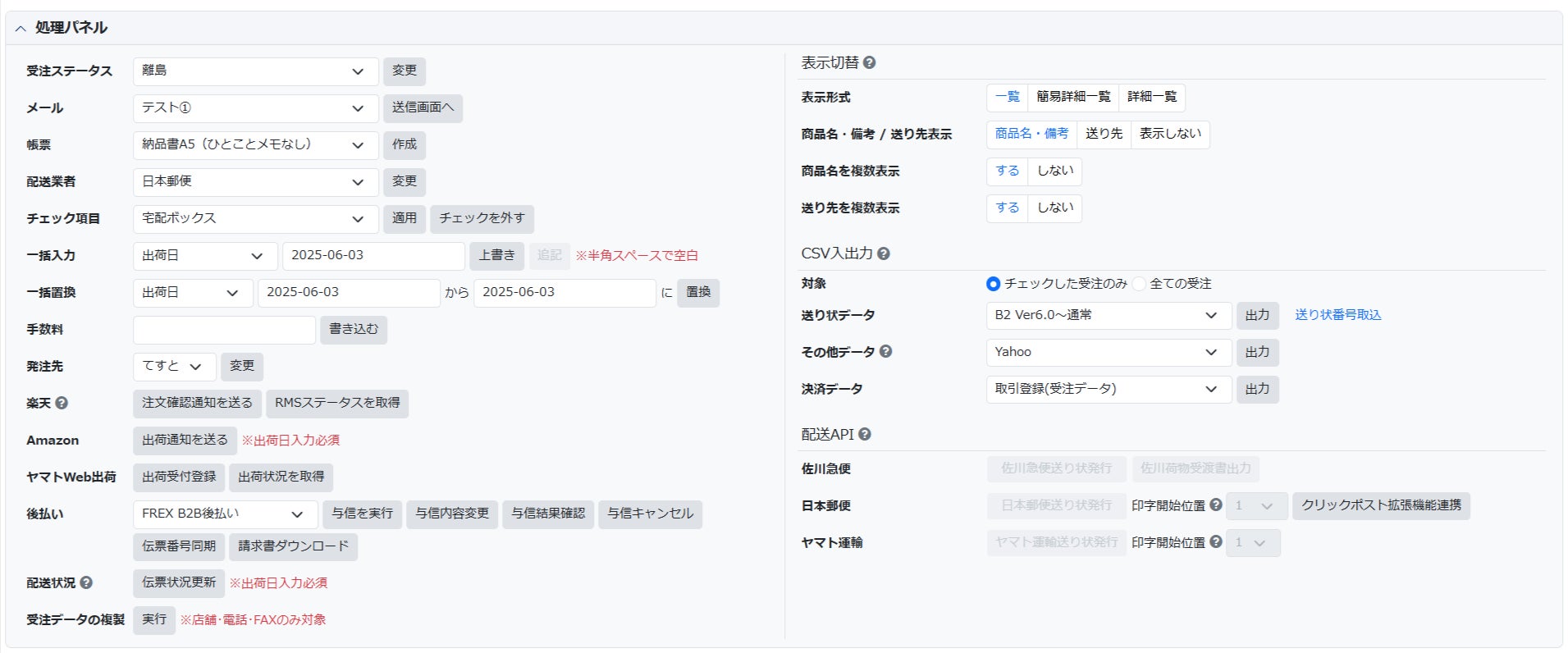Set 送り先を複数表示 to しない

1055,208
